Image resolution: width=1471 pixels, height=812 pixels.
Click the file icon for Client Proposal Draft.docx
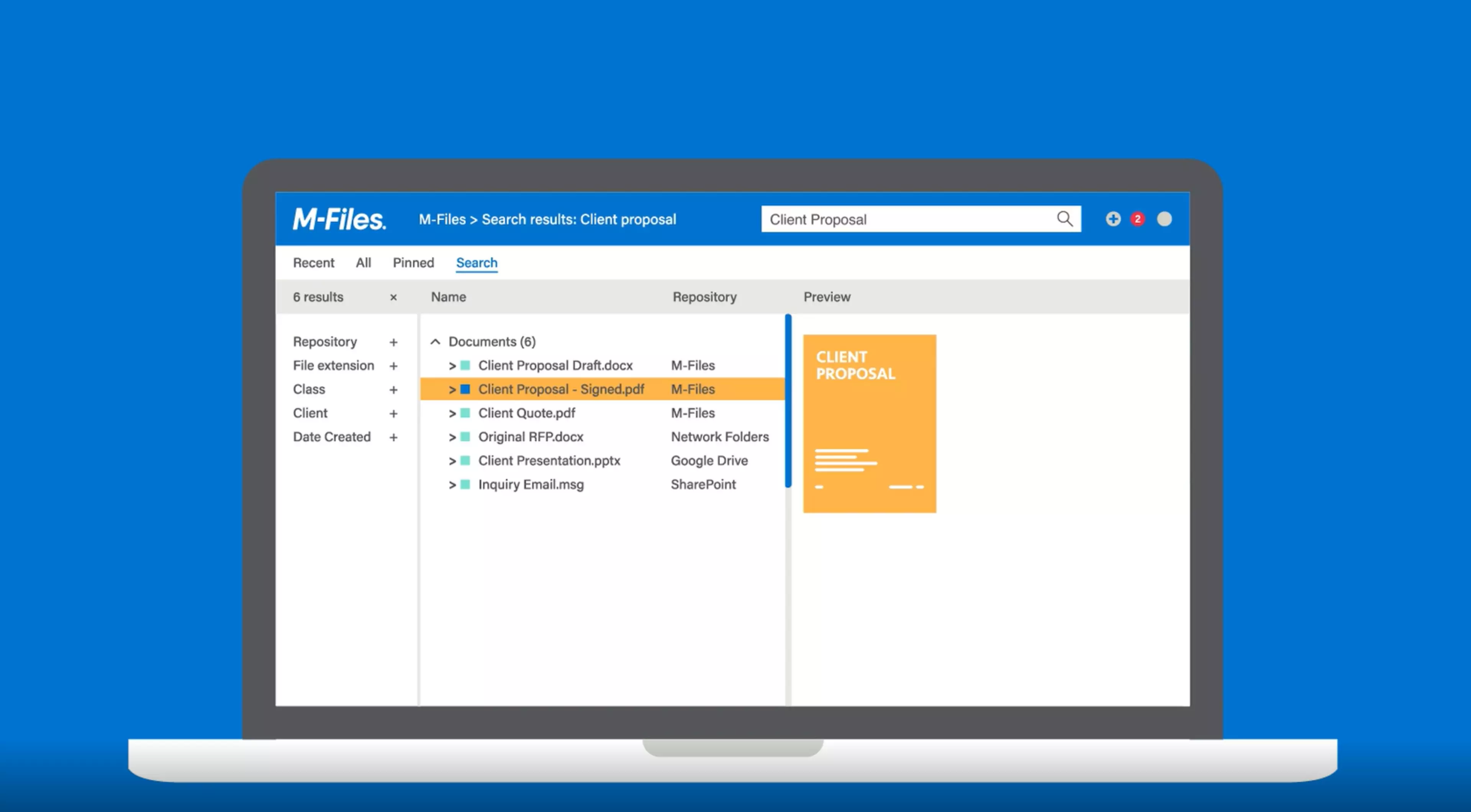pos(465,365)
